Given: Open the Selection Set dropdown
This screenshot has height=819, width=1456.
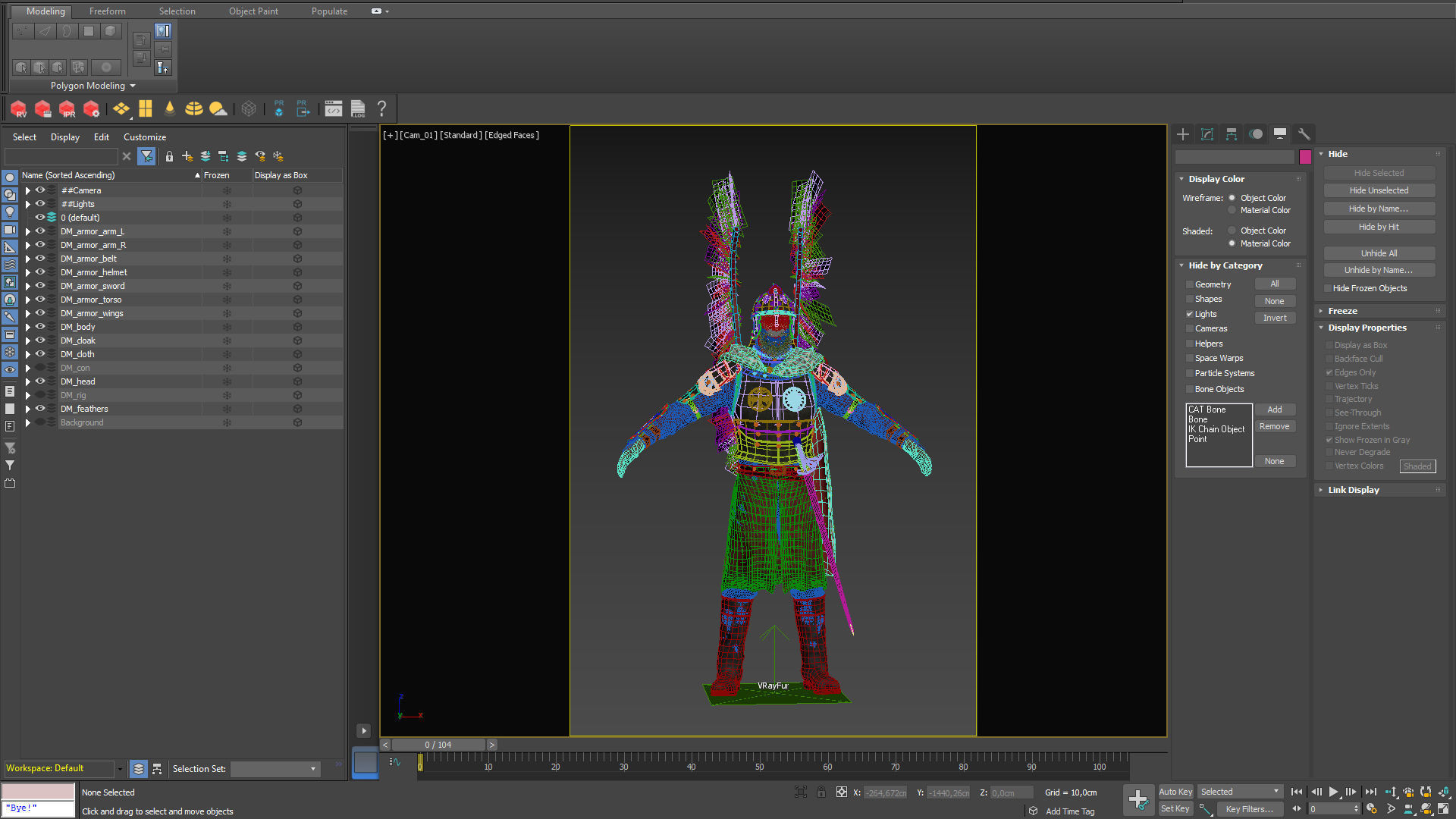Looking at the screenshot, I should (x=275, y=769).
